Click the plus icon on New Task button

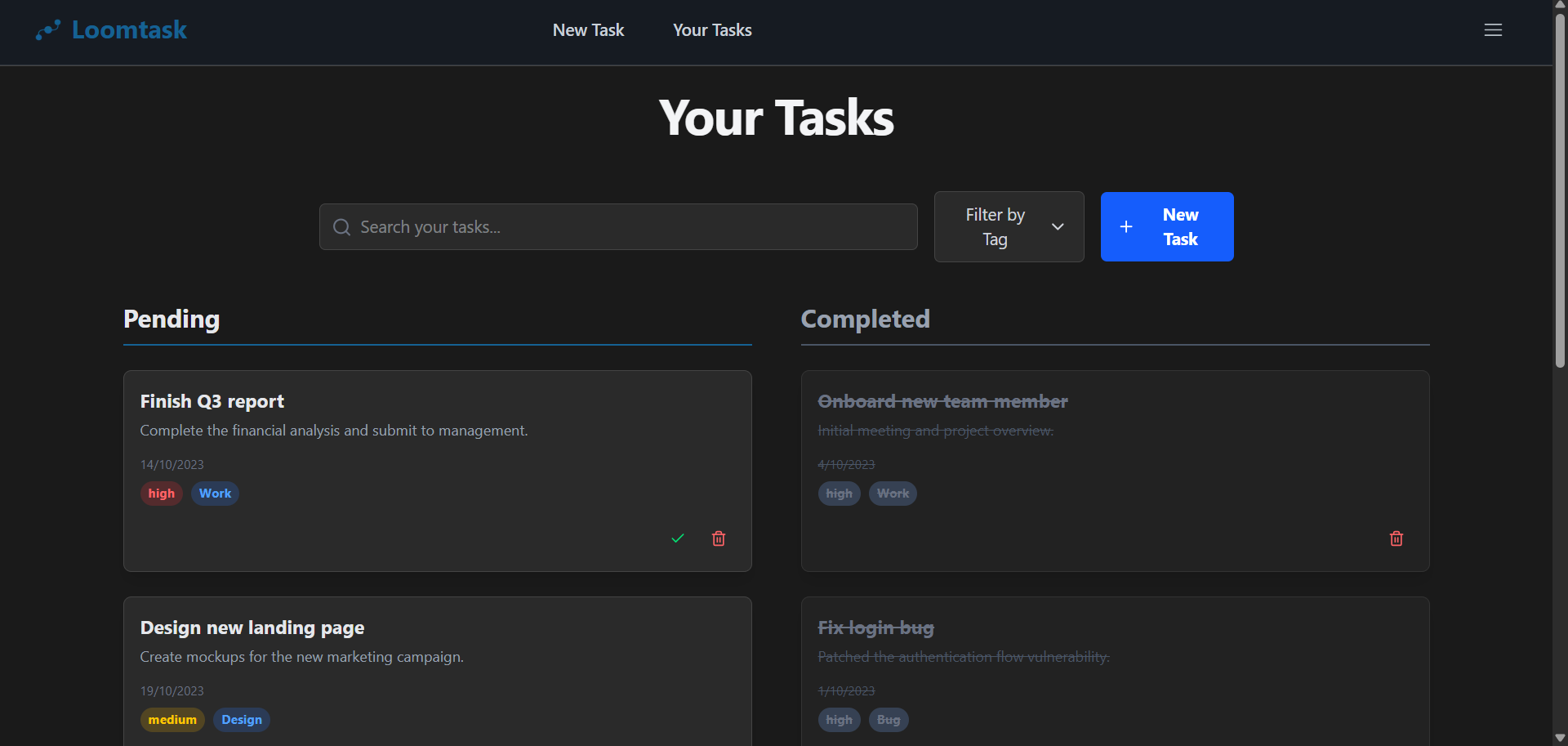coord(1126,227)
